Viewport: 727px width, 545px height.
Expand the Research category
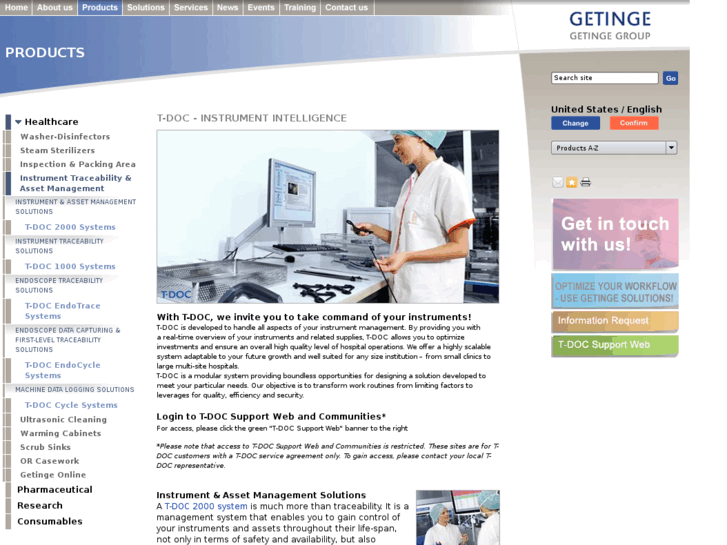(40, 506)
